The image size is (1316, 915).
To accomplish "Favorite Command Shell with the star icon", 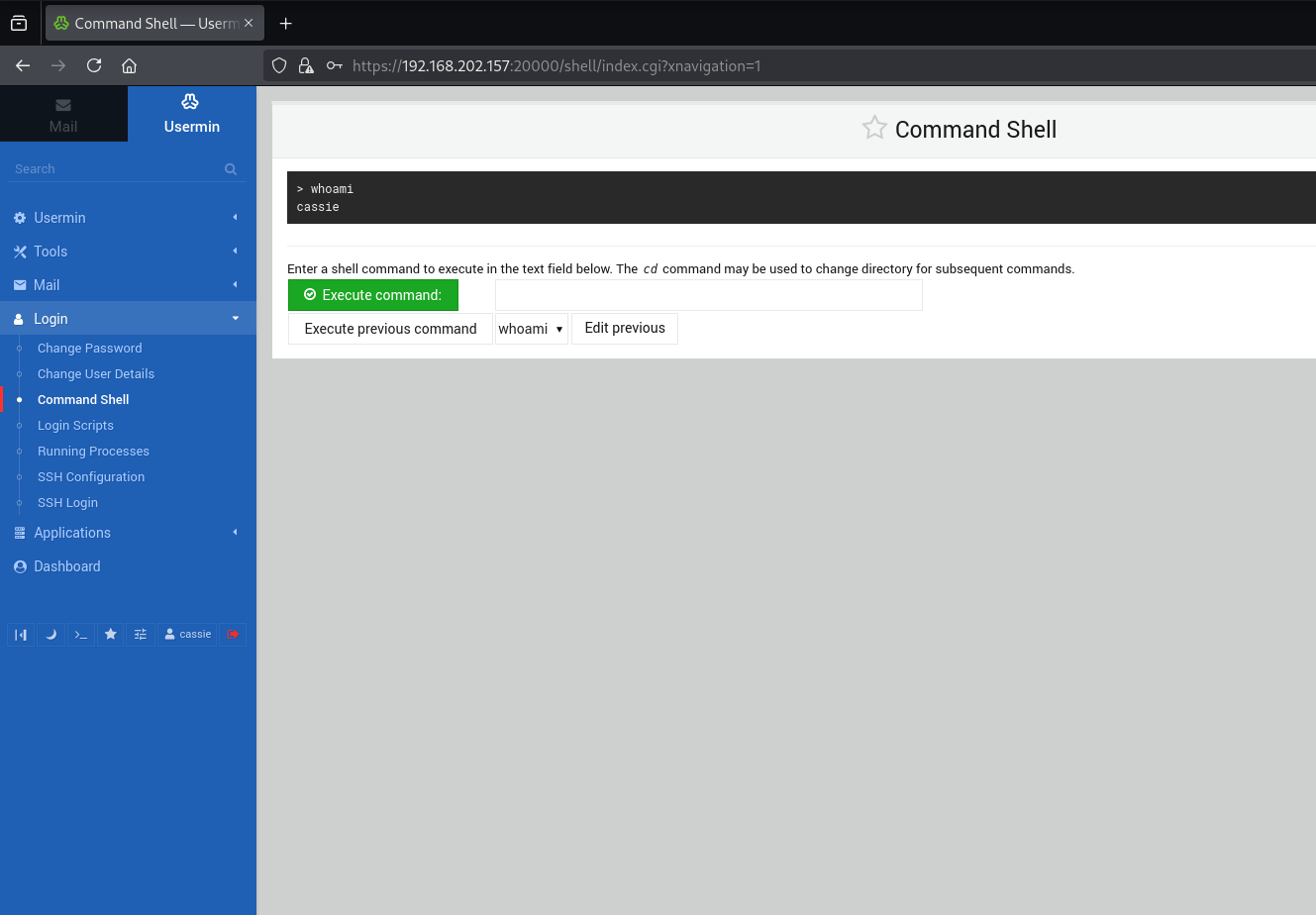I will 874,128.
